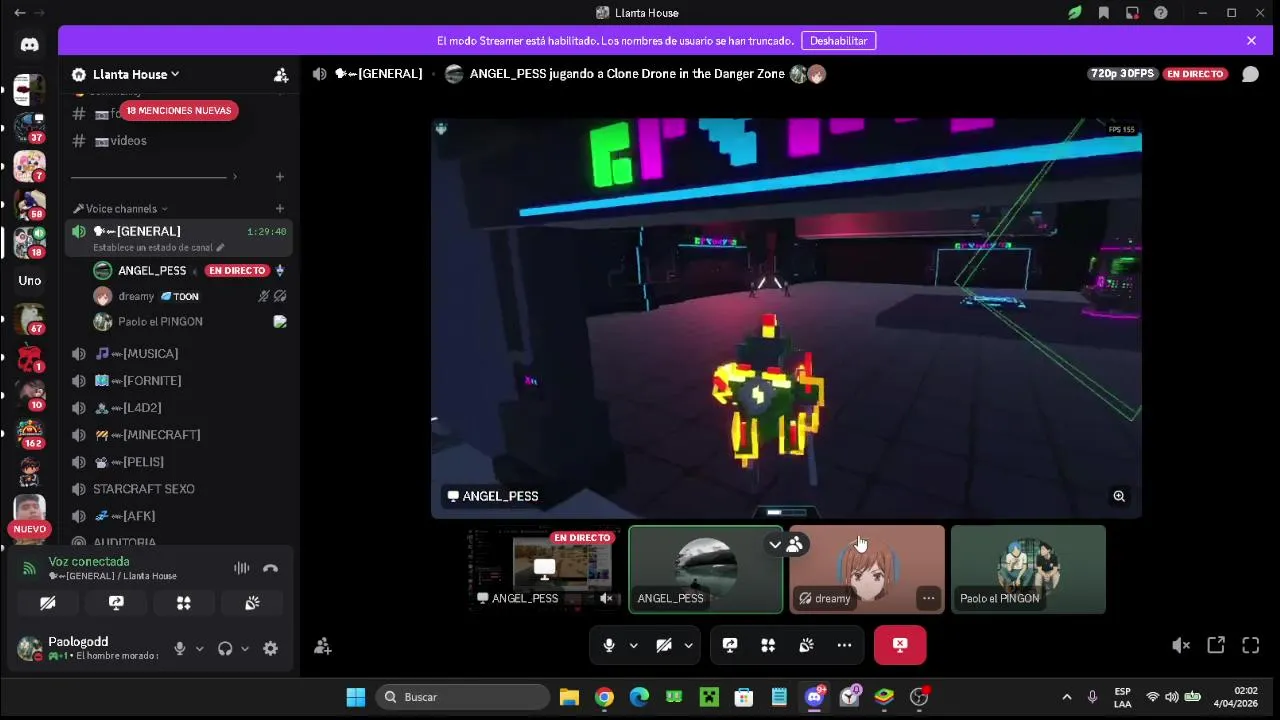Viewport: 1280px width, 720px height.
Task: Mute microphone in the user panel
Action: 180,648
